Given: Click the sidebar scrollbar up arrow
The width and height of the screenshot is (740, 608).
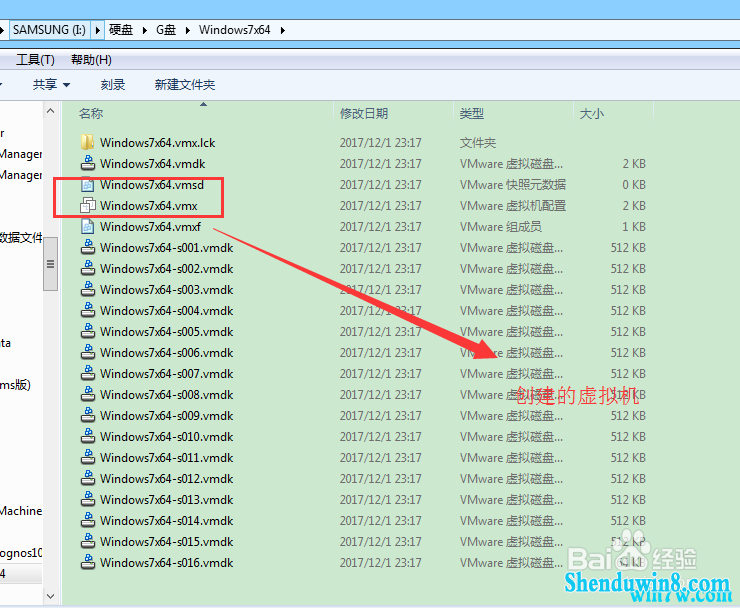Looking at the screenshot, I should point(50,111).
